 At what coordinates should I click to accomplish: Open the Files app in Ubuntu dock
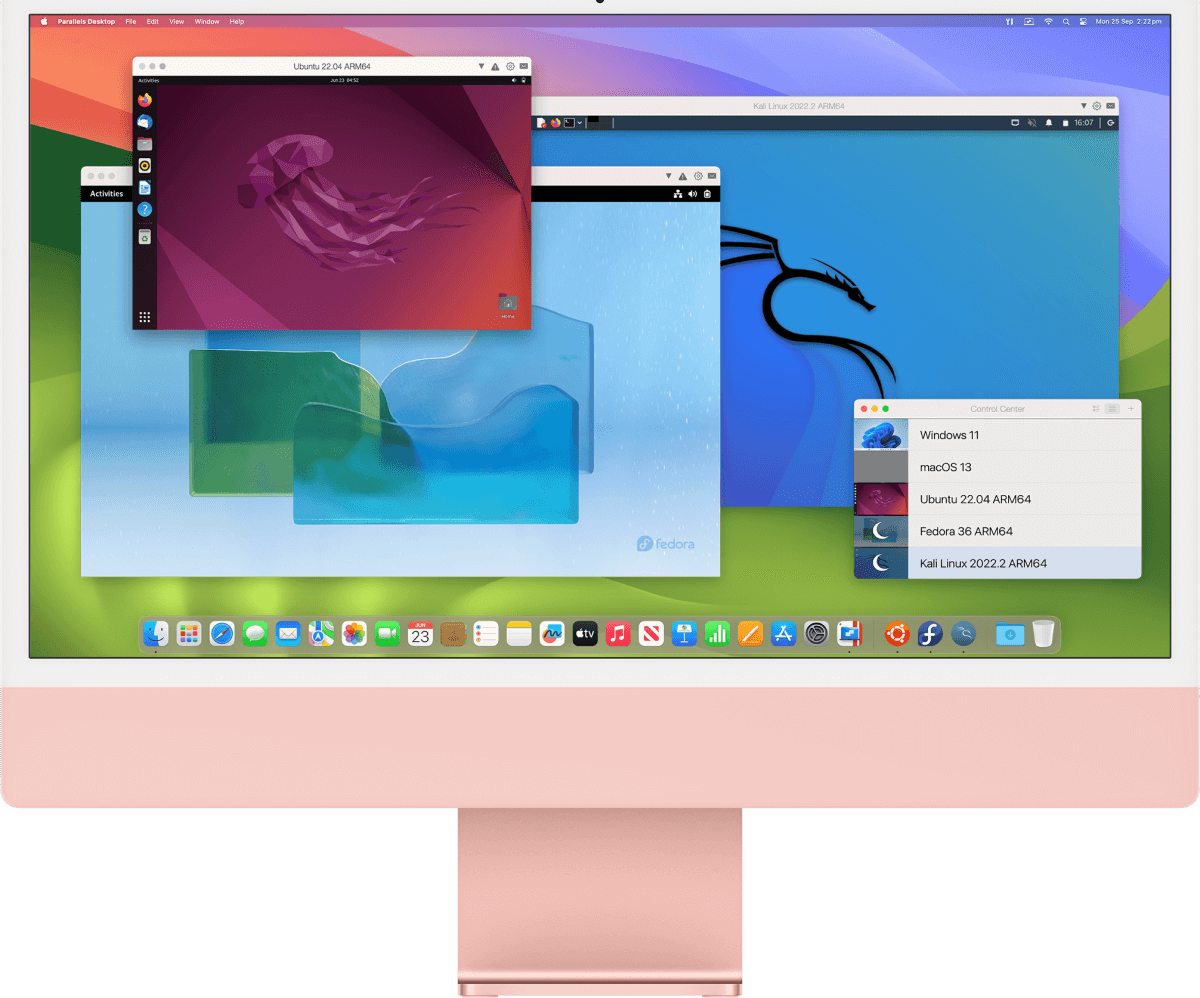pyautogui.click(x=145, y=144)
